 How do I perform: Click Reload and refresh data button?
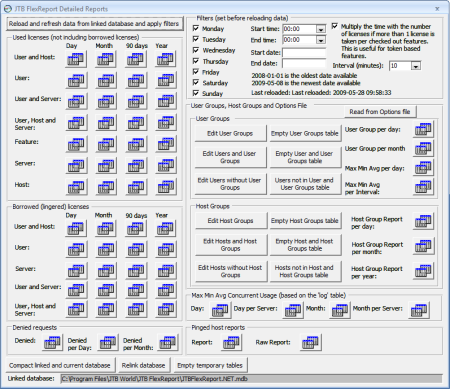click(x=95, y=24)
